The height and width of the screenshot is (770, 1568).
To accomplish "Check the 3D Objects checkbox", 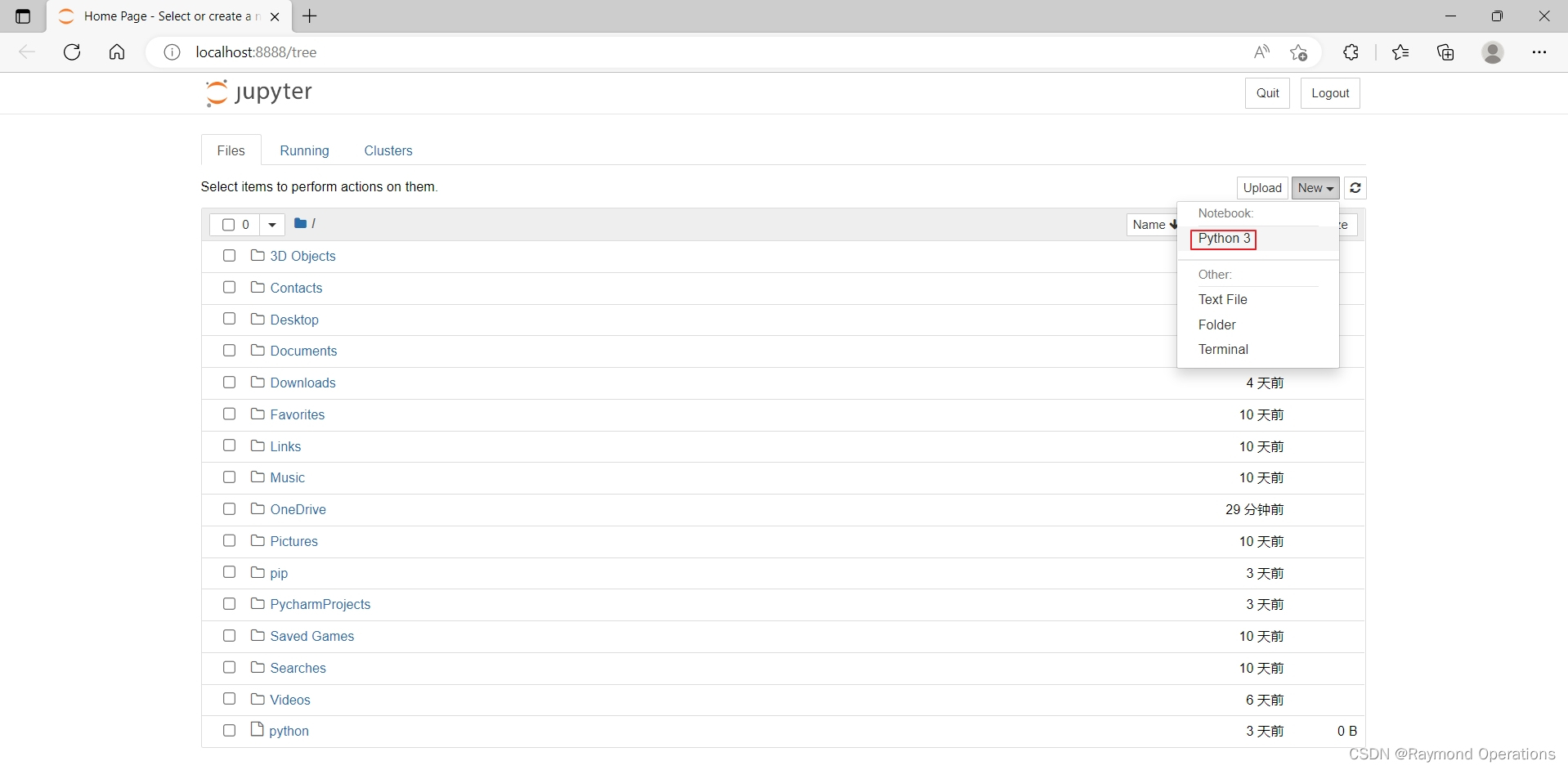I will (x=229, y=256).
